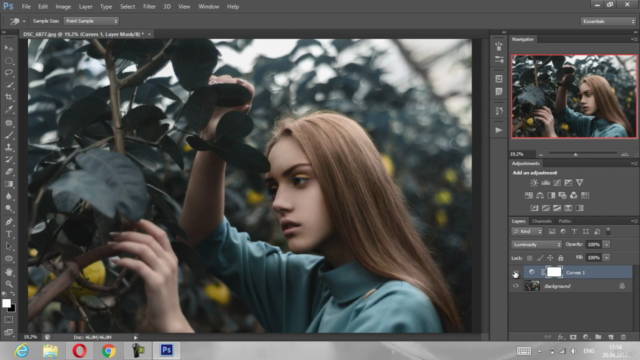Viewport: 640px width, 360px height.
Task: Select the Eraser tool
Action: 9,172
